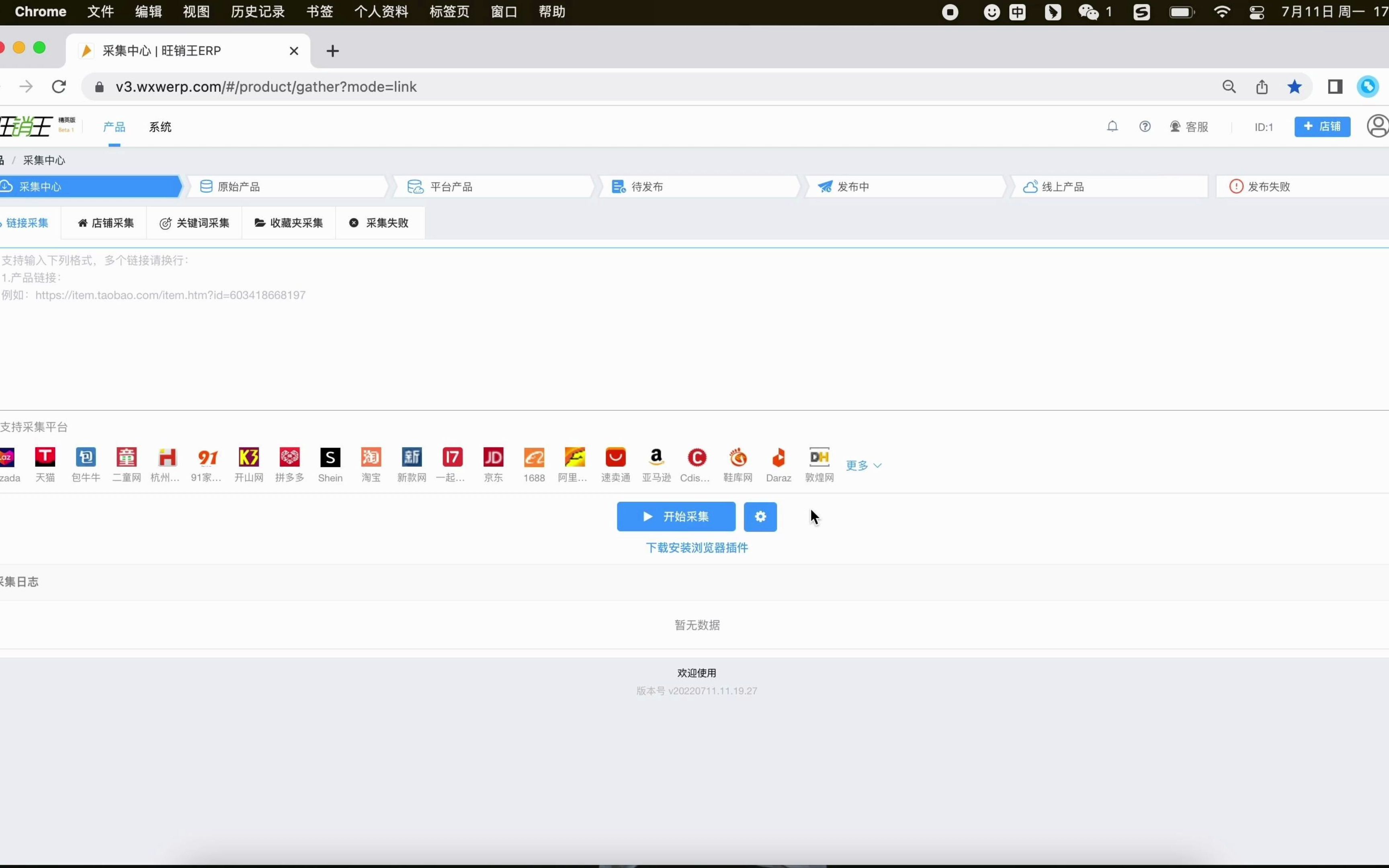
Task: Open the 系统 top menu
Action: [x=160, y=127]
